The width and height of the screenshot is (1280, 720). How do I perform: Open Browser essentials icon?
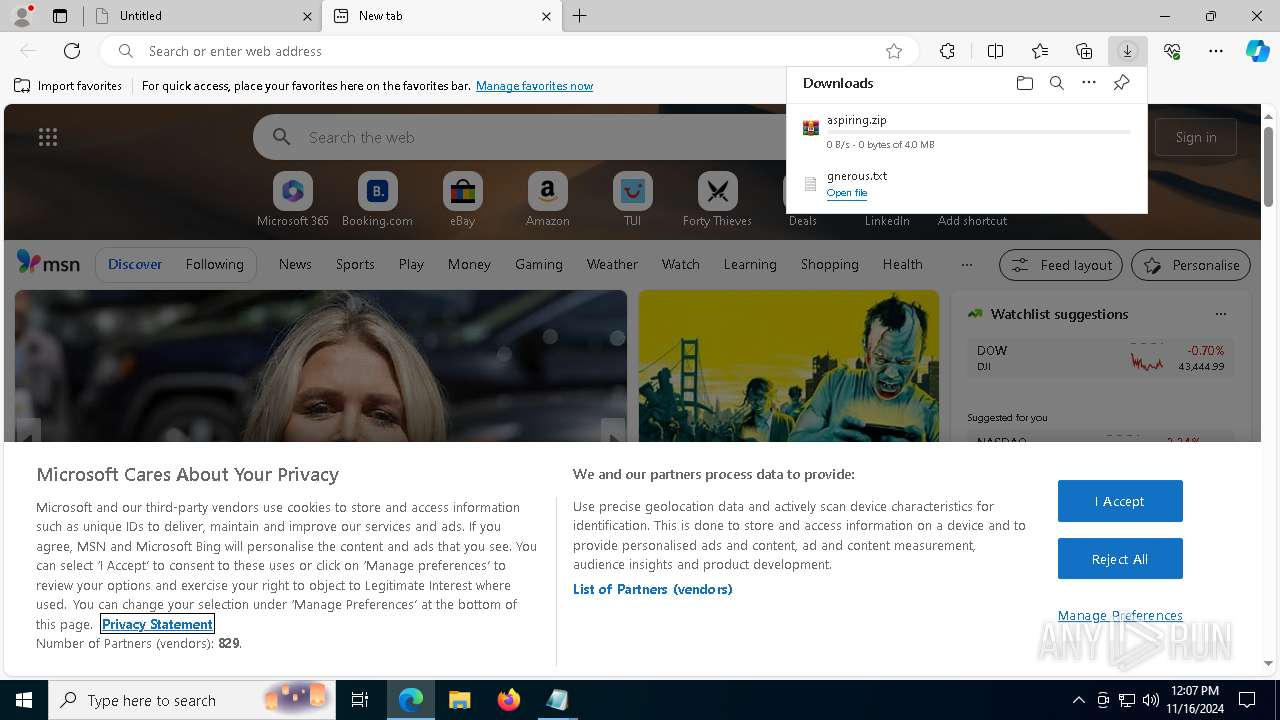1172,51
